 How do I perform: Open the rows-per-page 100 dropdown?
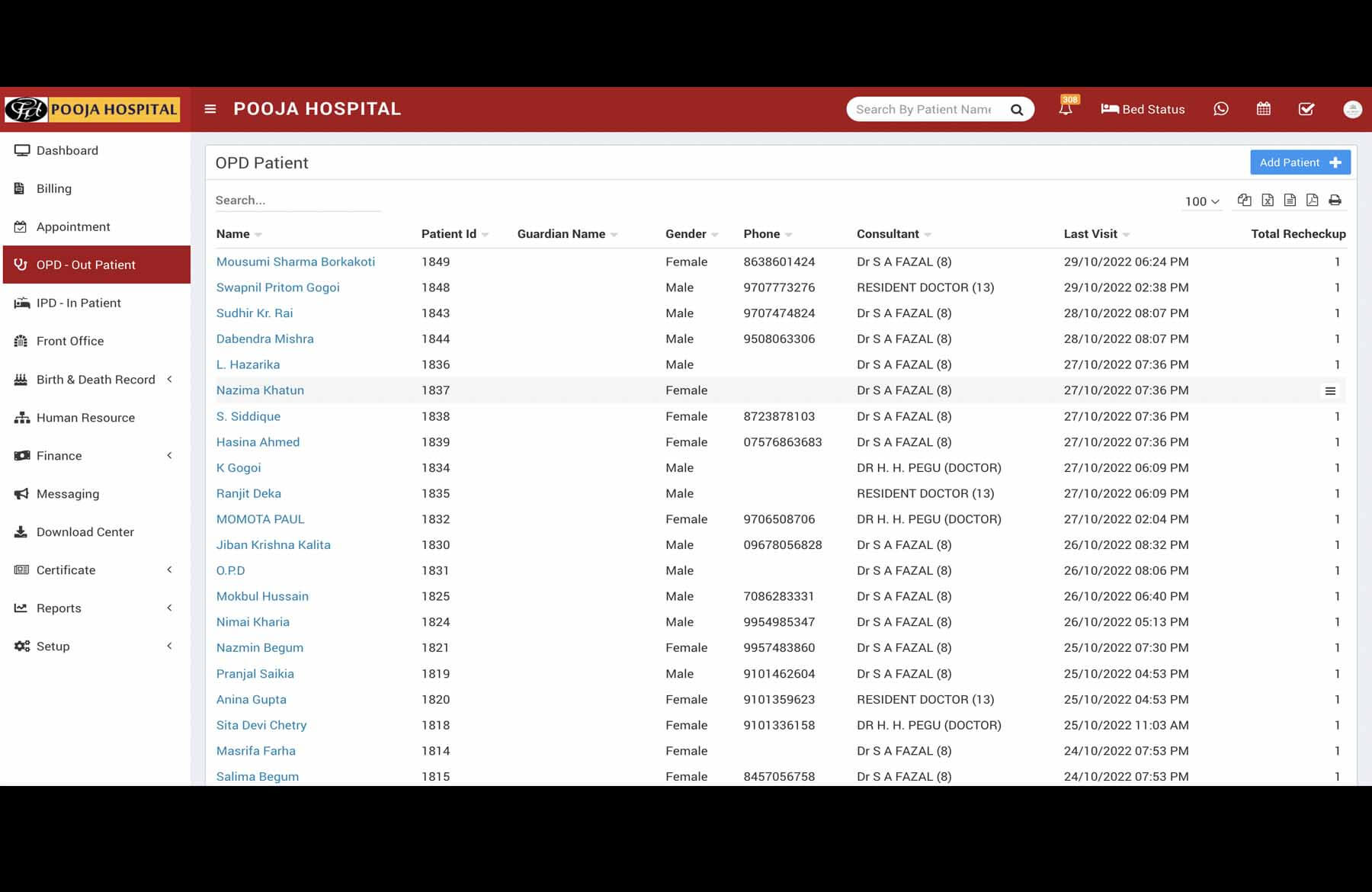coord(1201,201)
